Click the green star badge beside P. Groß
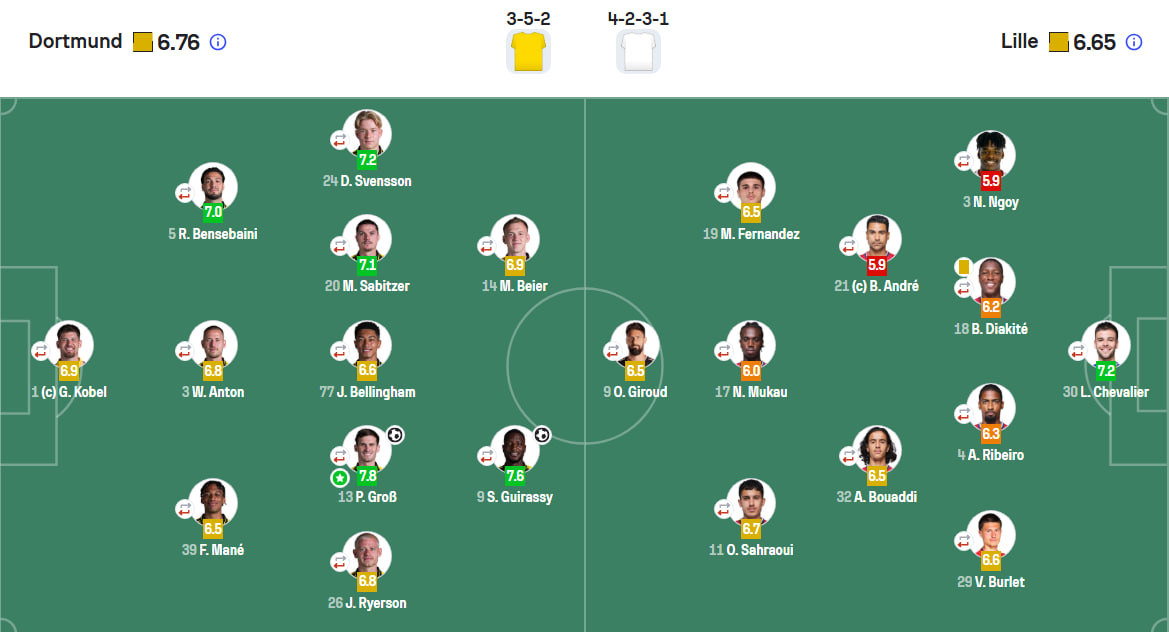1169x632 pixels. coord(340,478)
